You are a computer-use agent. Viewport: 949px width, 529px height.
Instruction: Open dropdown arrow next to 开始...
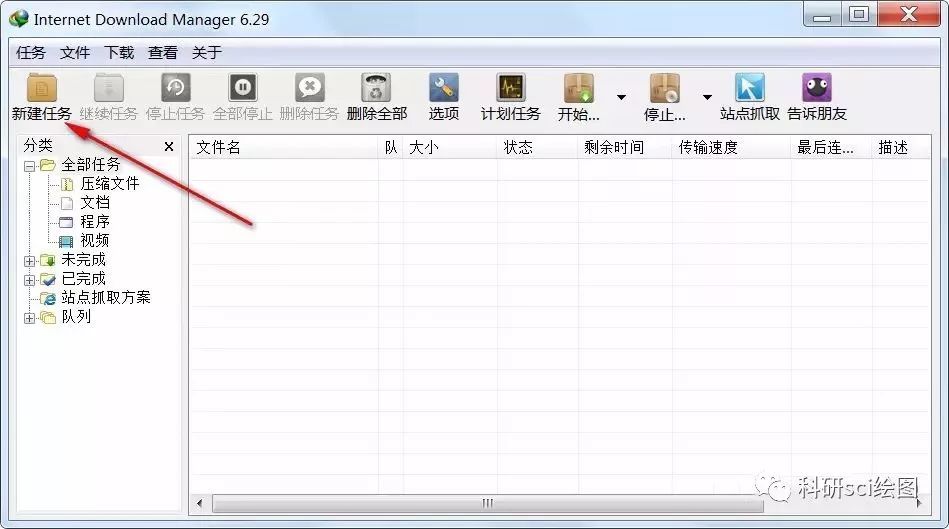point(621,97)
